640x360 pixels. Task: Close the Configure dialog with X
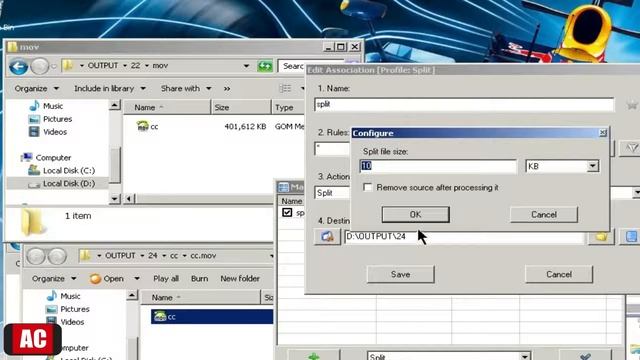pos(603,133)
